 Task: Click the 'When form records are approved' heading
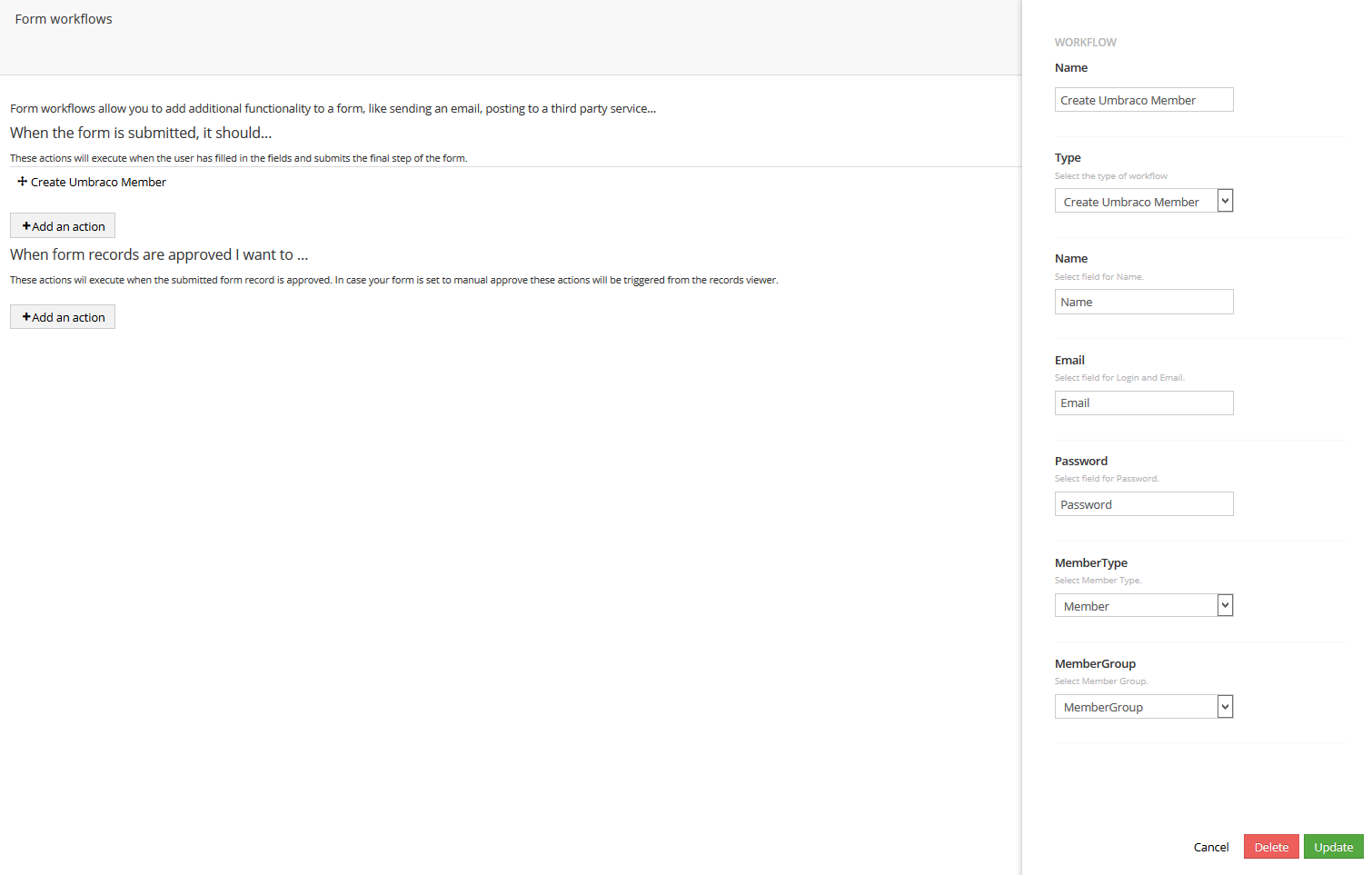point(159,254)
